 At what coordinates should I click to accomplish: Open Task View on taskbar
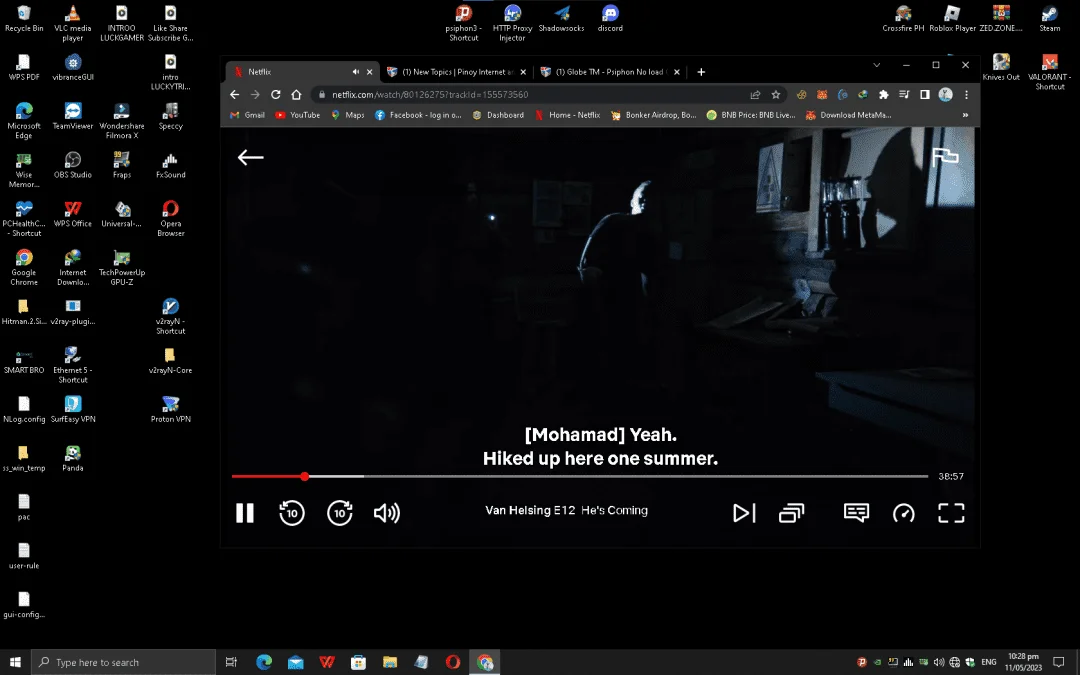pos(231,662)
